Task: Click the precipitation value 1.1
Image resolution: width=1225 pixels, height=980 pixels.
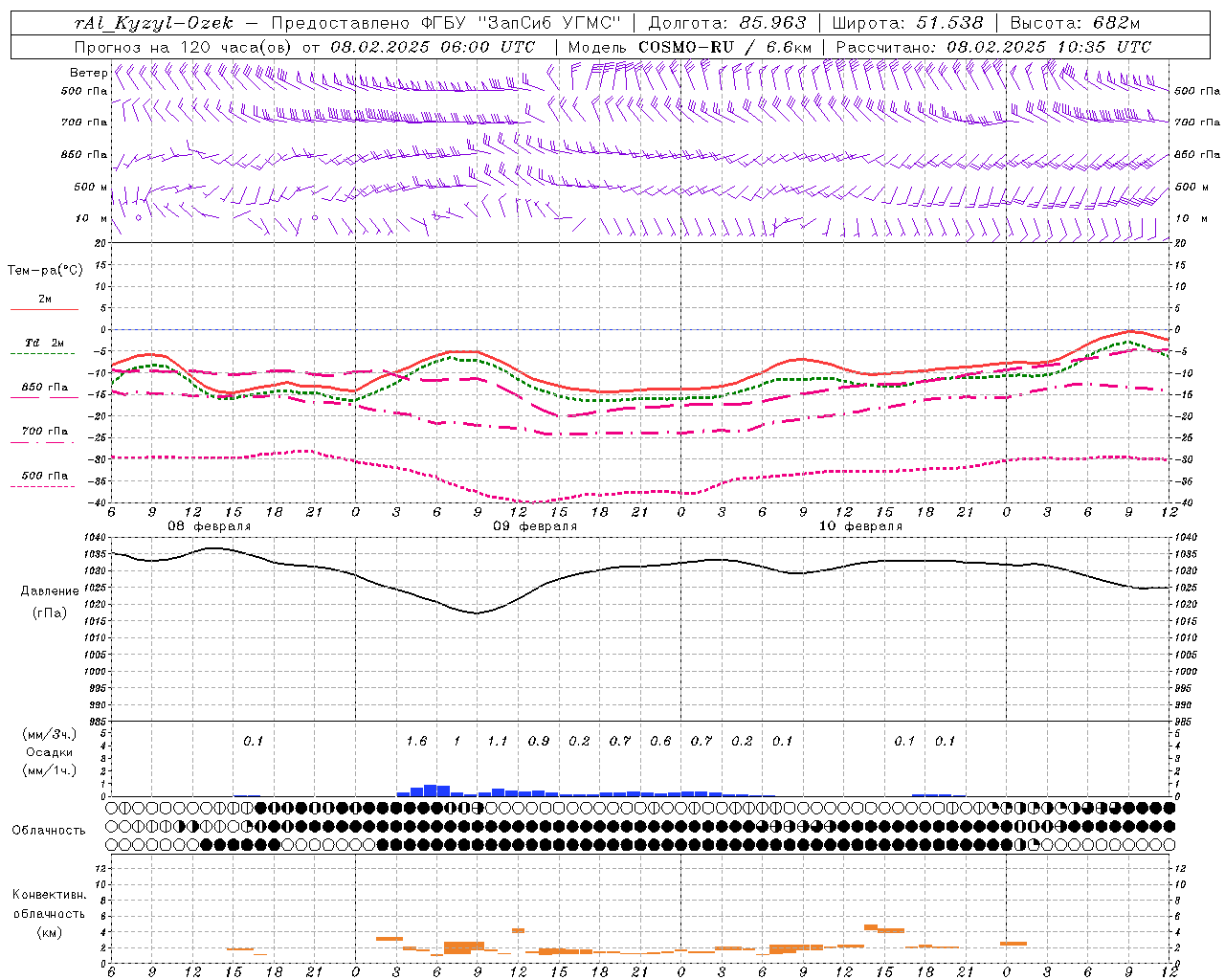Action: 497,742
